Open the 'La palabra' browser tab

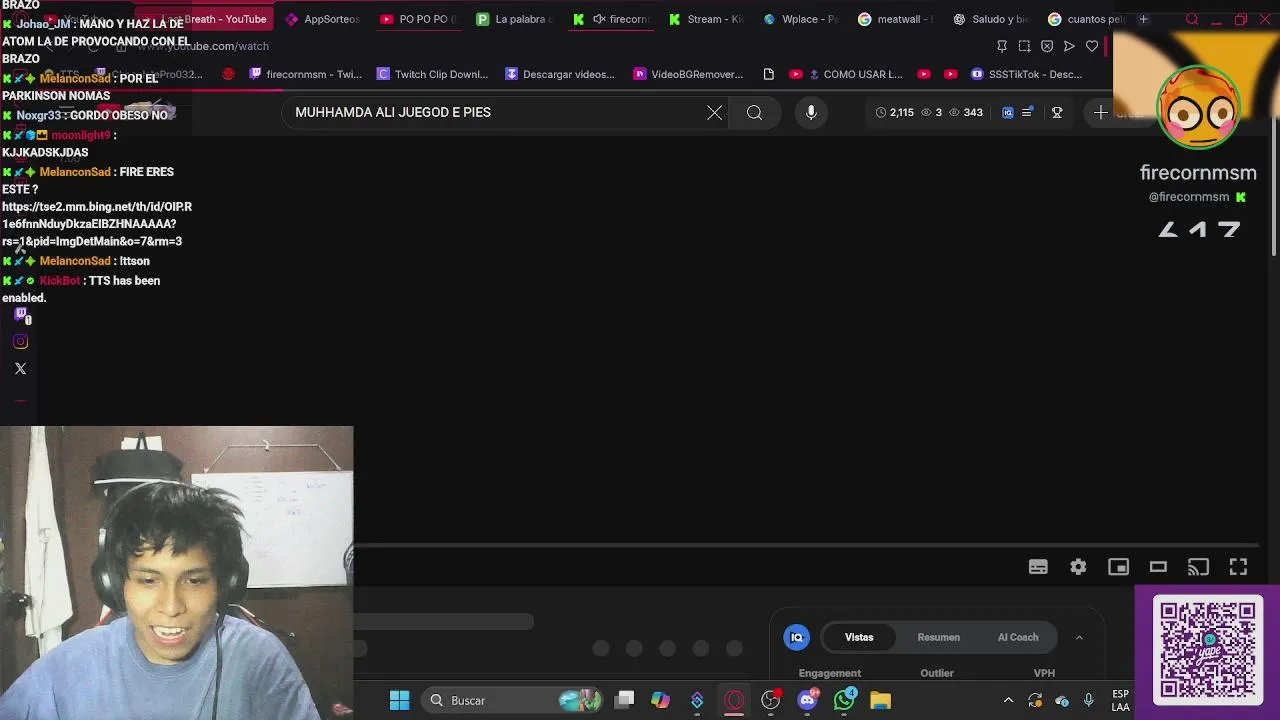[514, 19]
